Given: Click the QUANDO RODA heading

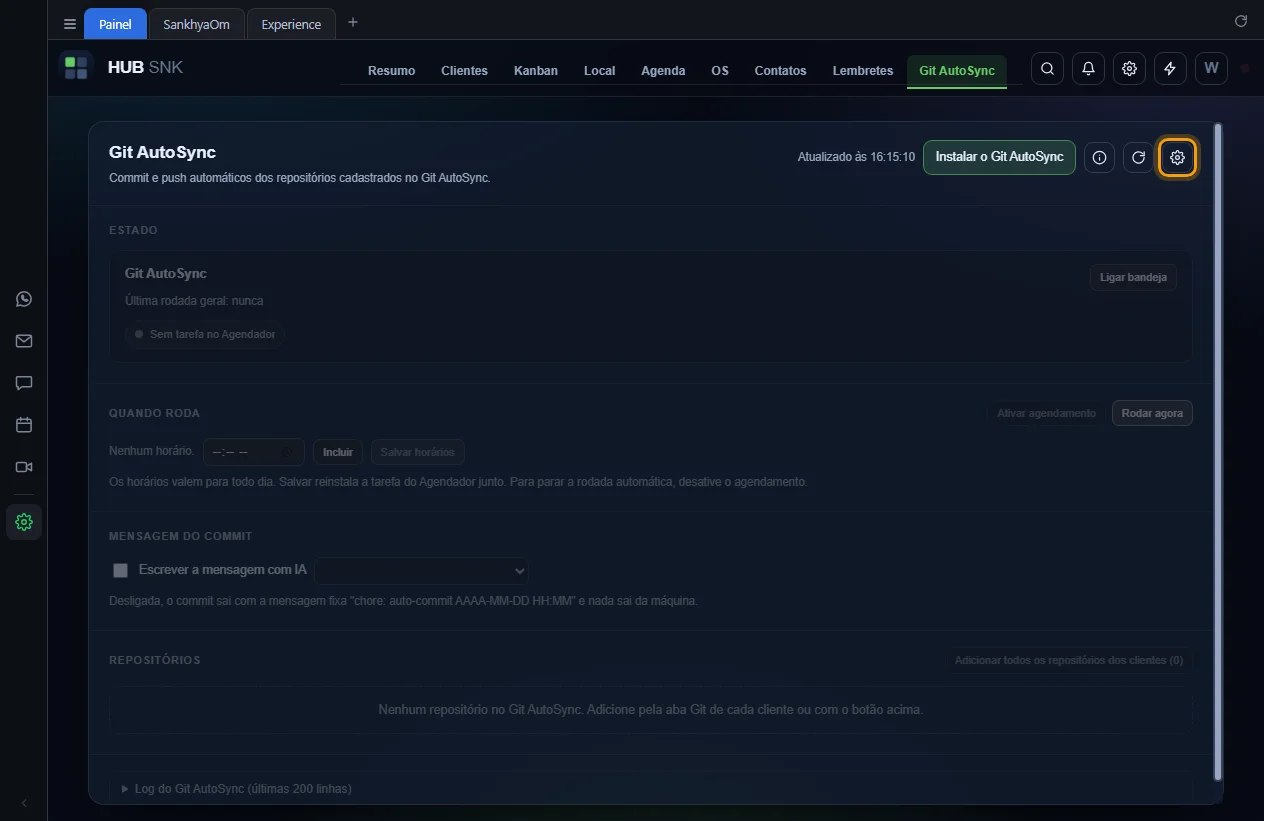Looking at the screenshot, I should click(x=155, y=413).
